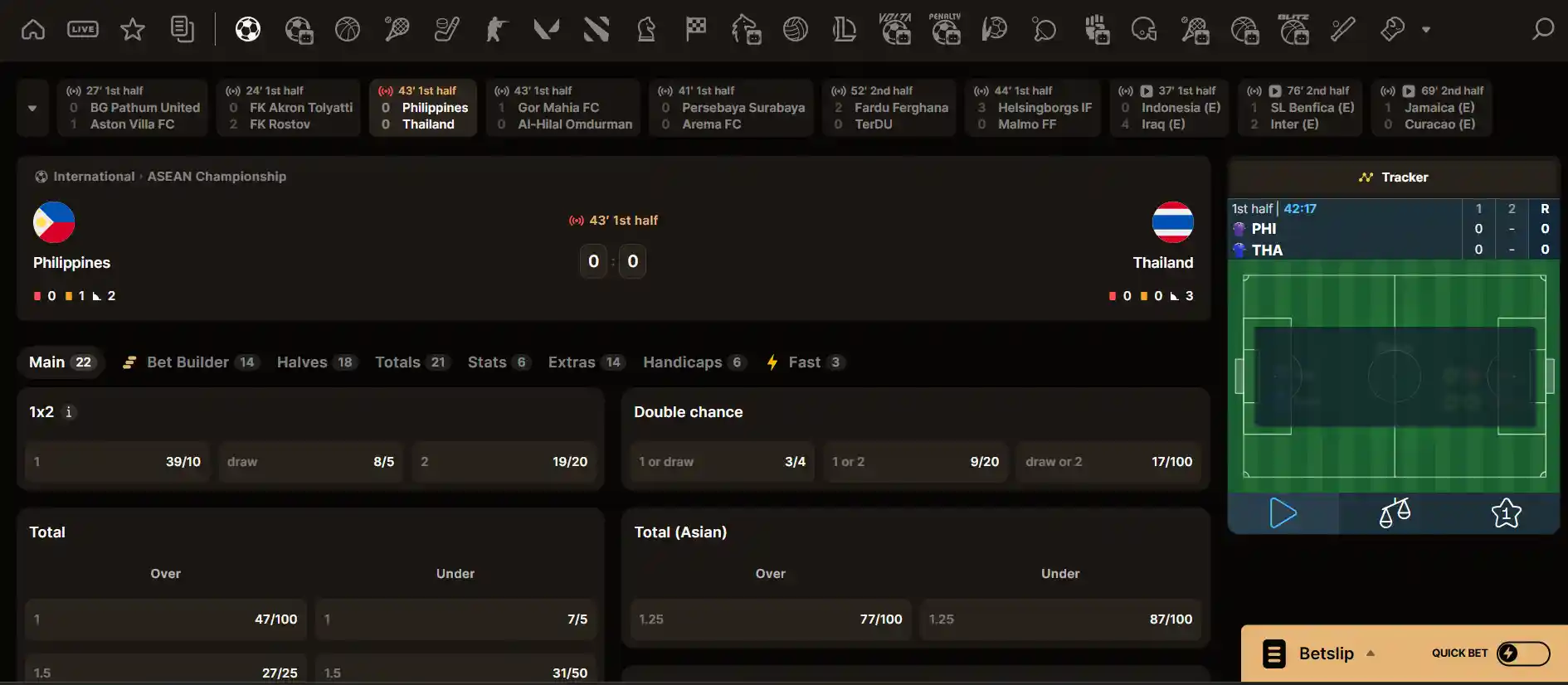Select Asian Total Over 1.25

pos(771,619)
